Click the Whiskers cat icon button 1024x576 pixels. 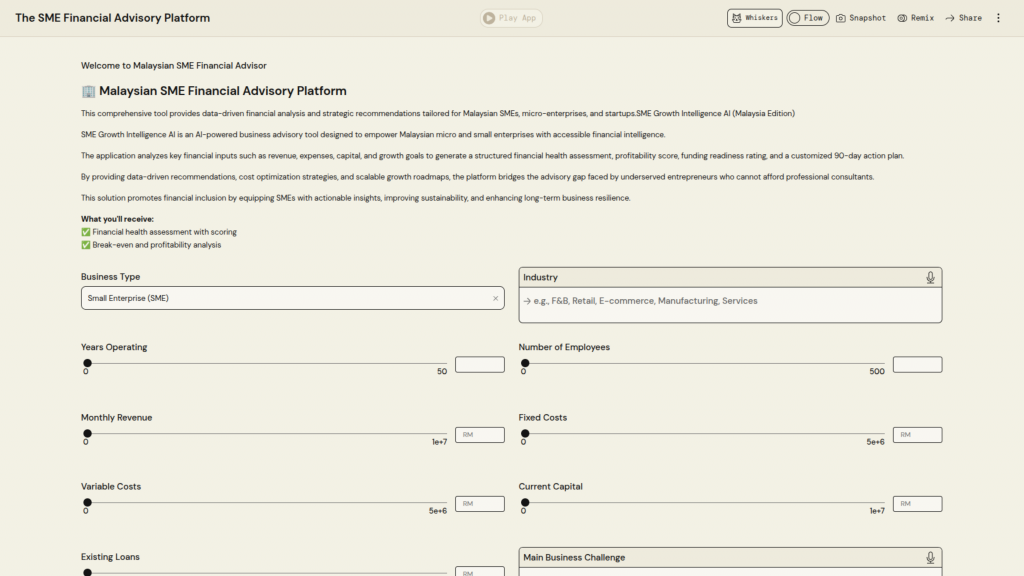coord(754,18)
